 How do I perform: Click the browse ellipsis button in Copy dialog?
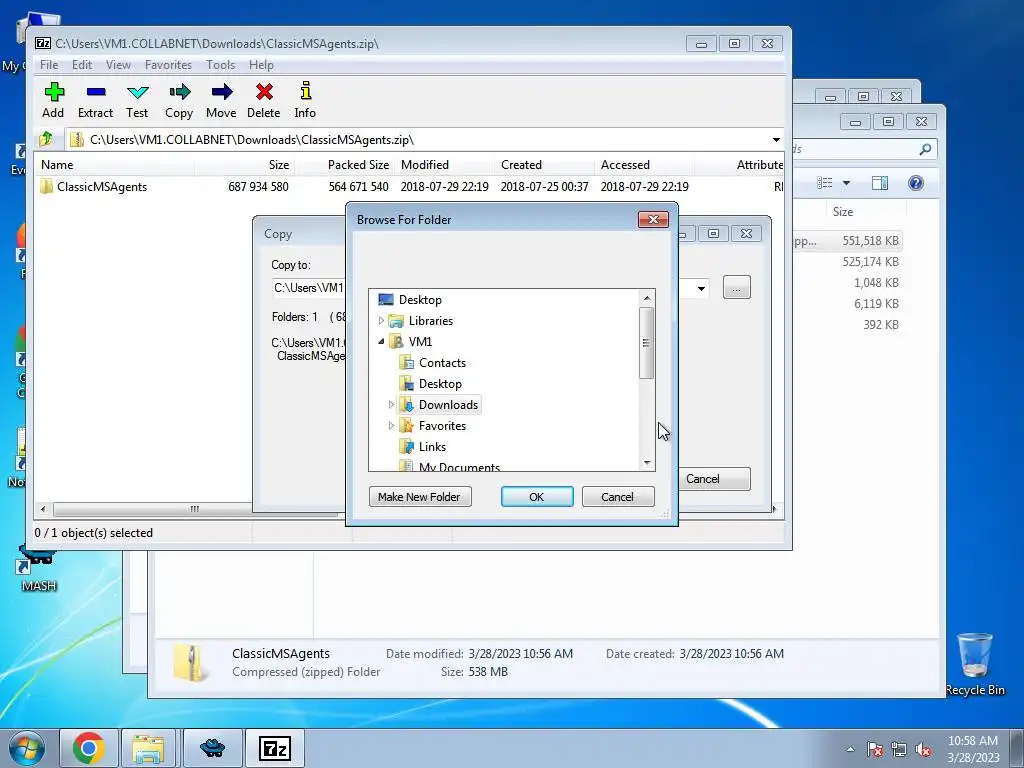pos(737,287)
